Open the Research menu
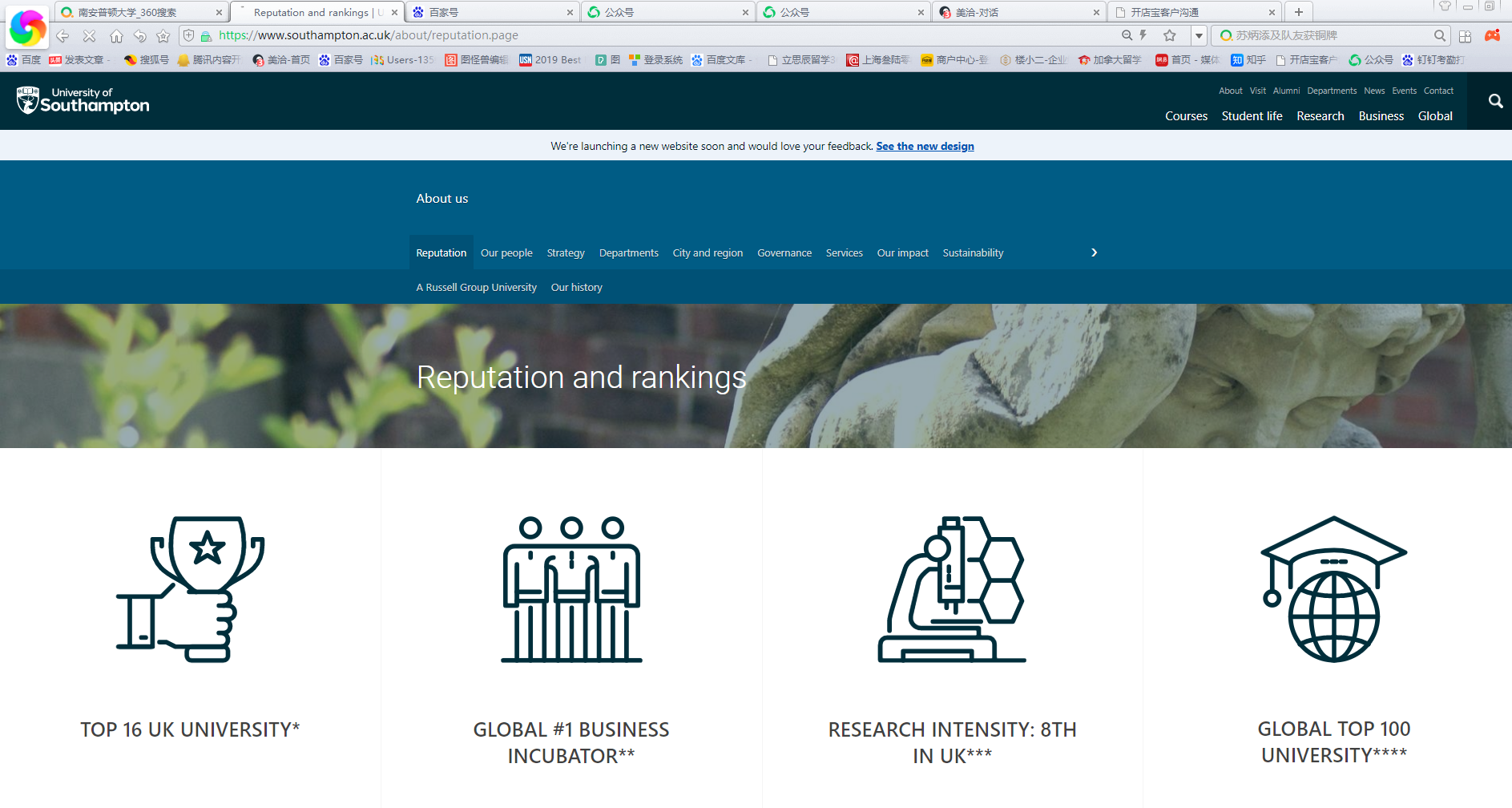The width and height of the screenshot is (1512, 808). point(1320,116)
